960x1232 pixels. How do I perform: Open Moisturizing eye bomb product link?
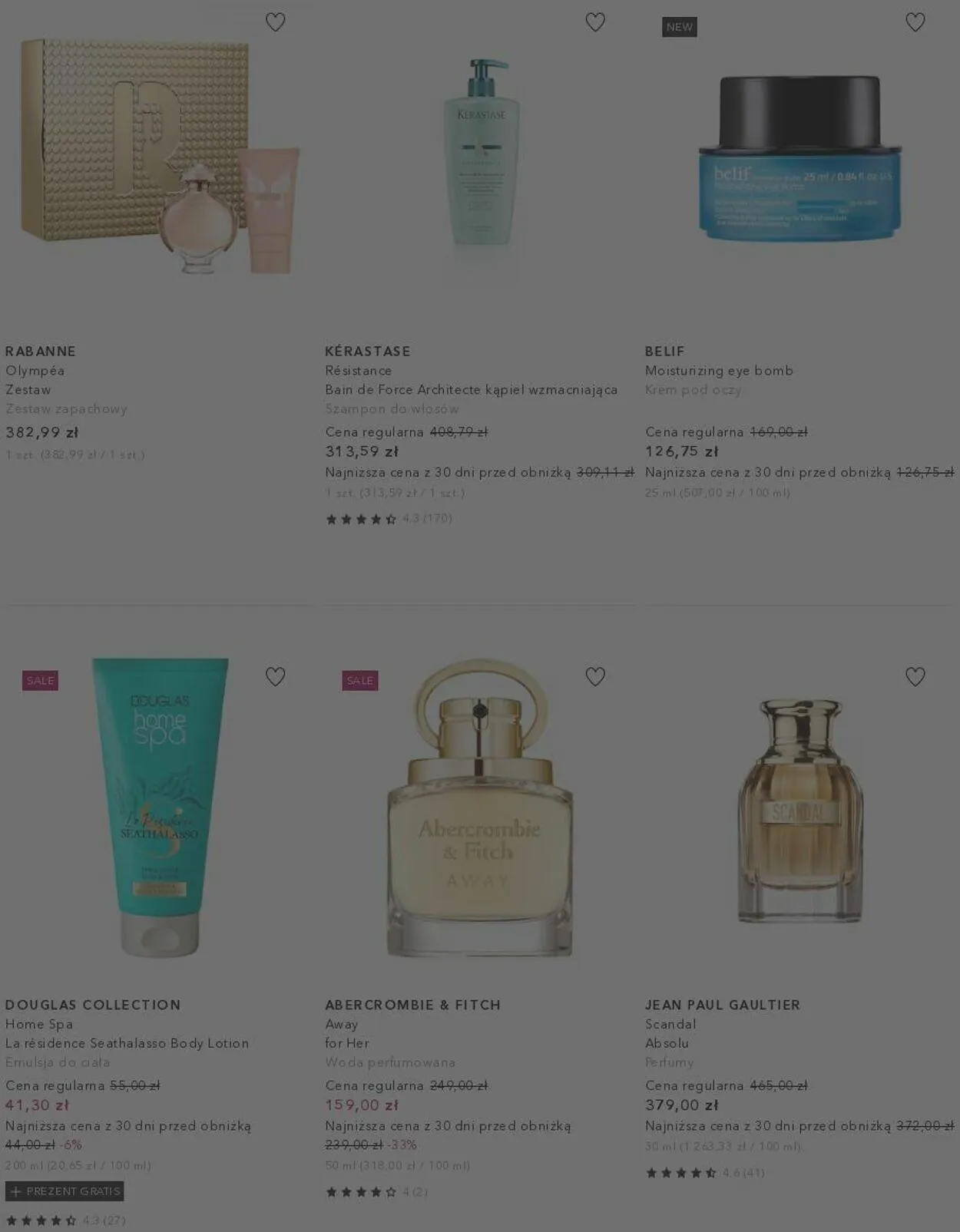point(719,371)
